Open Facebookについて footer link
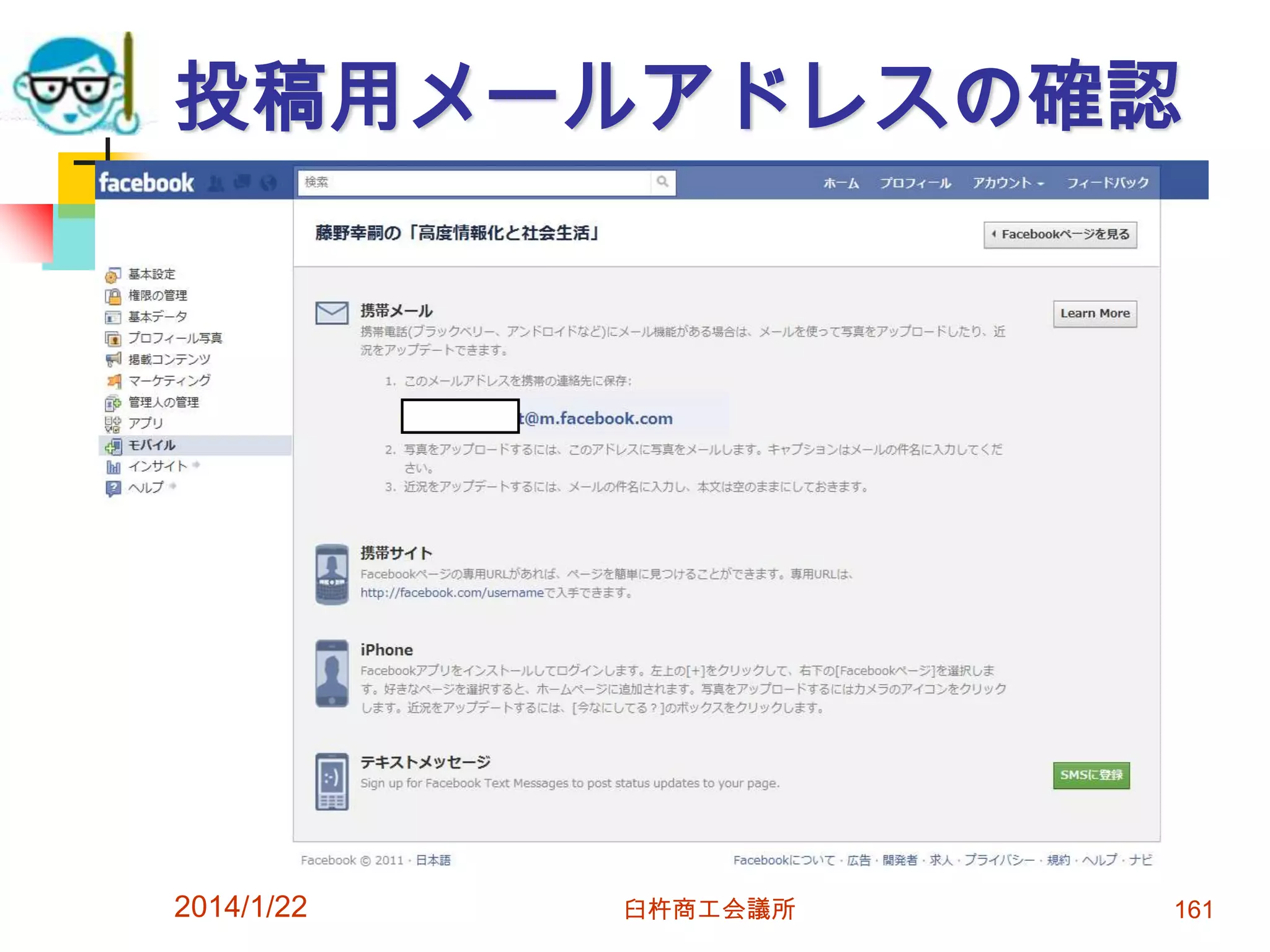Image resolution: width=1270 pixels, height=952 pixels. pos(784,860)
